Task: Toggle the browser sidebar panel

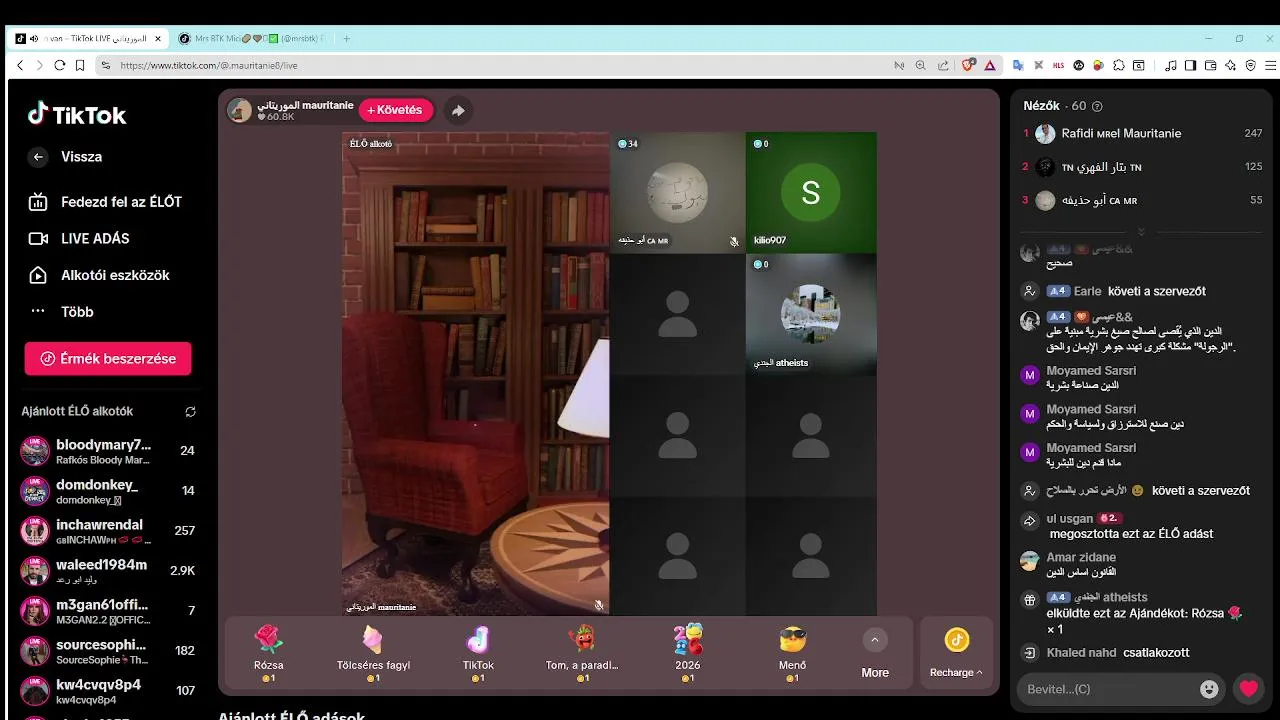Action: click(1190, 65)
